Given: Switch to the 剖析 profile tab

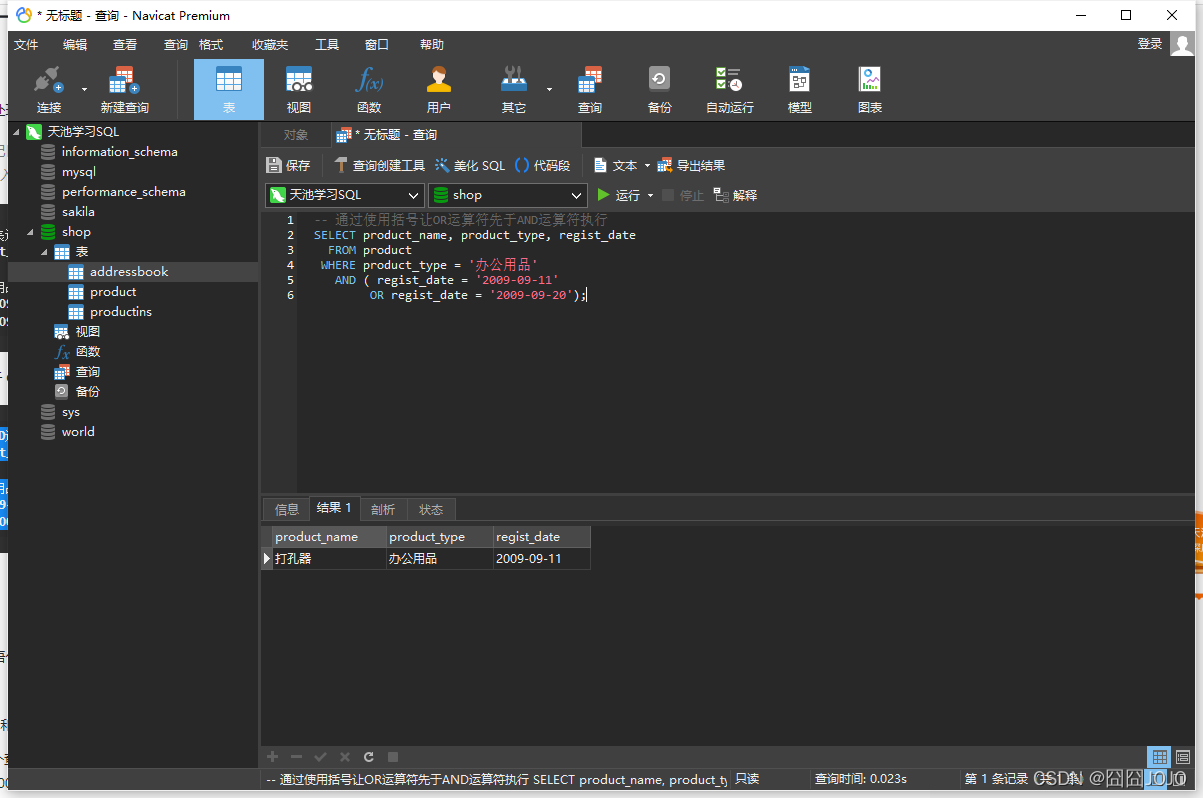Looking at the screenshot, I should (383, 509).
